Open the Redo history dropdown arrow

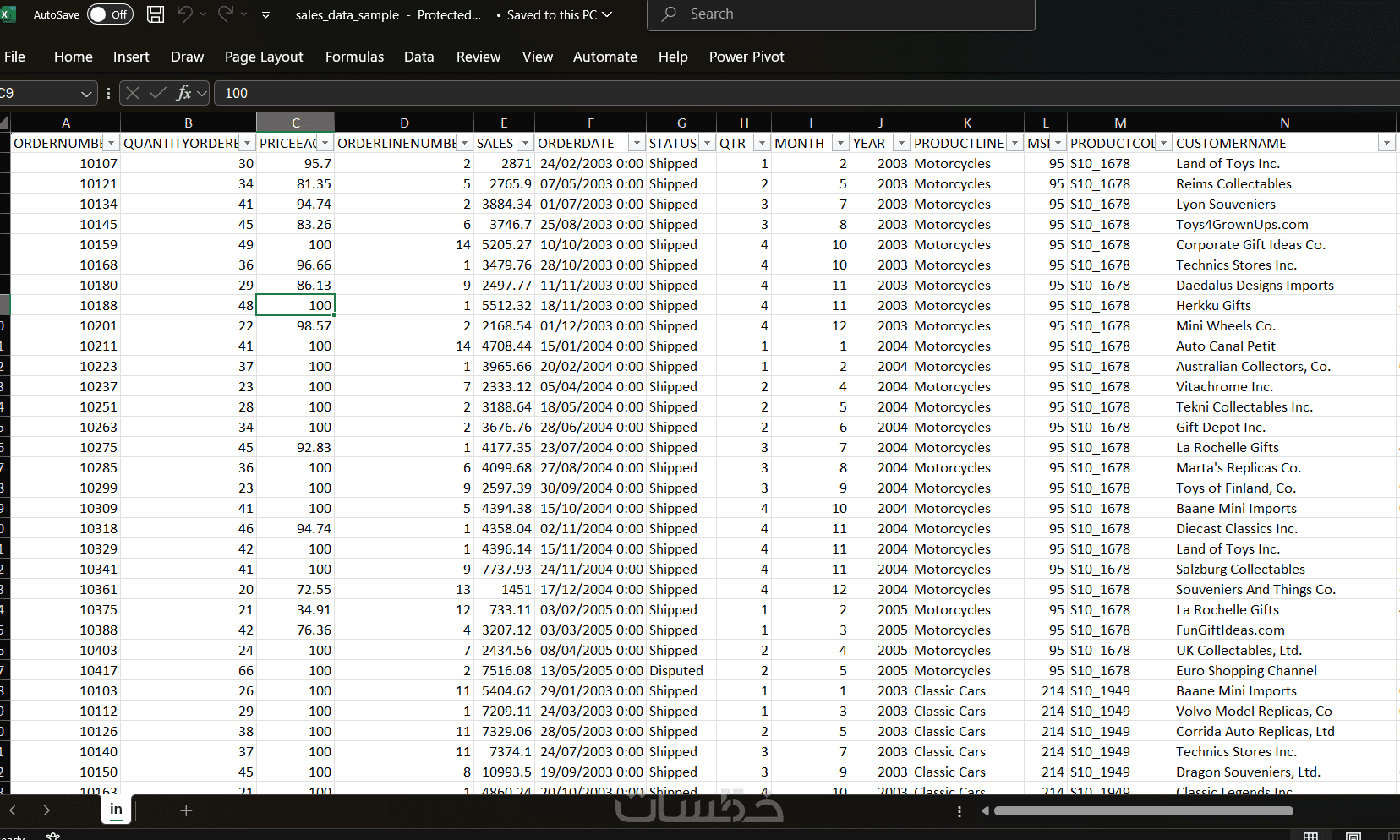(244, 14)
